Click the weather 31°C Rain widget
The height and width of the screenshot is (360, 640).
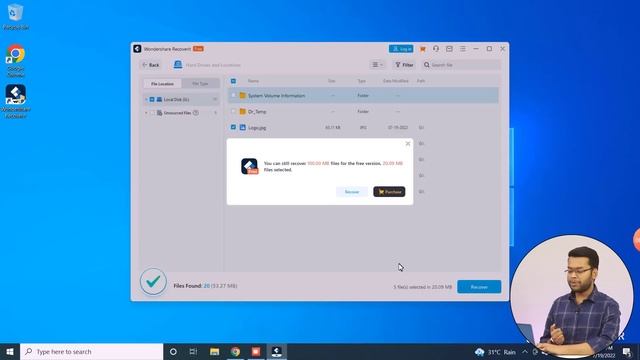(495, 352)
